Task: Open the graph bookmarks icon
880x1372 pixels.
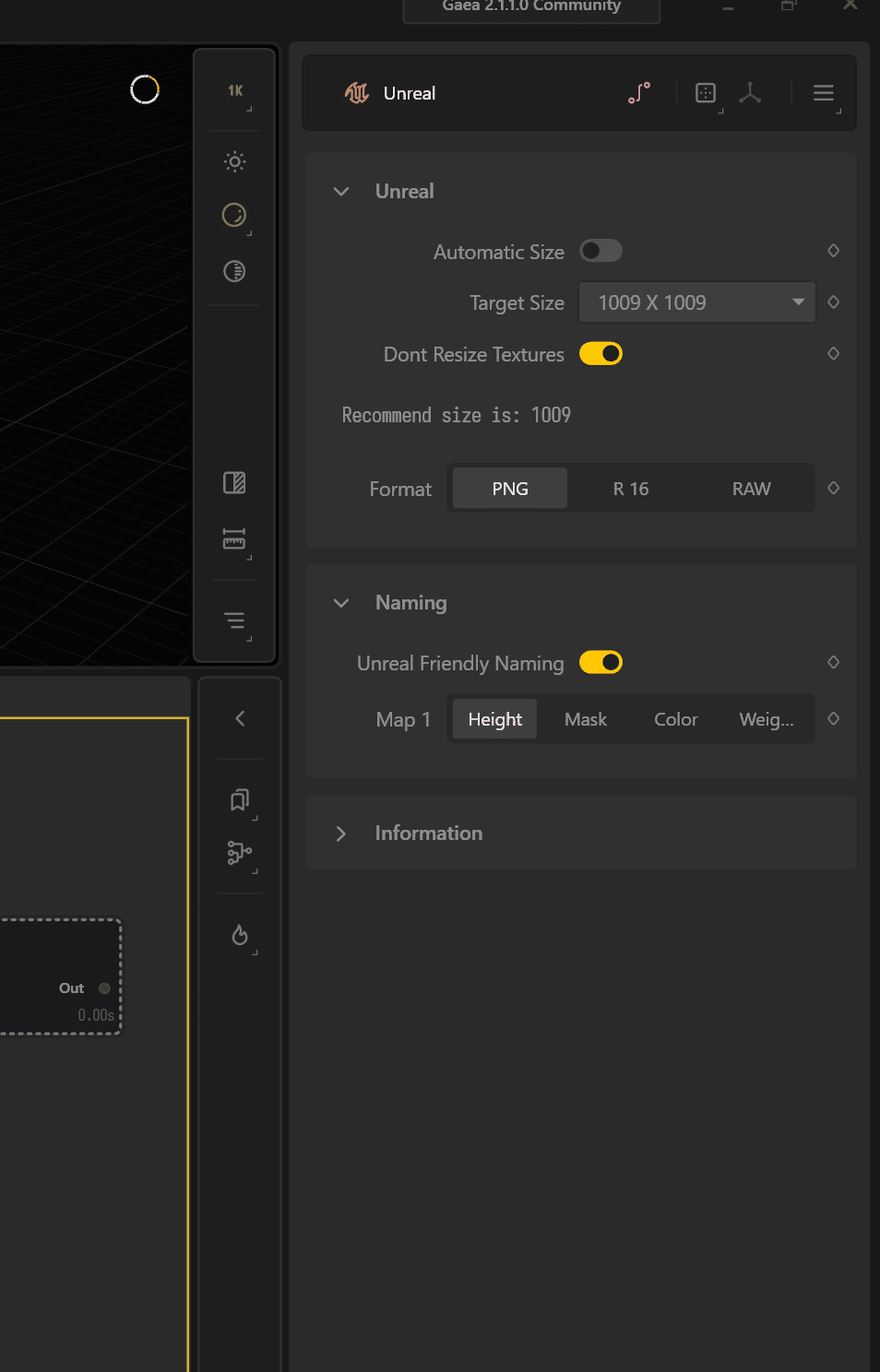Action: click(240, 799)
